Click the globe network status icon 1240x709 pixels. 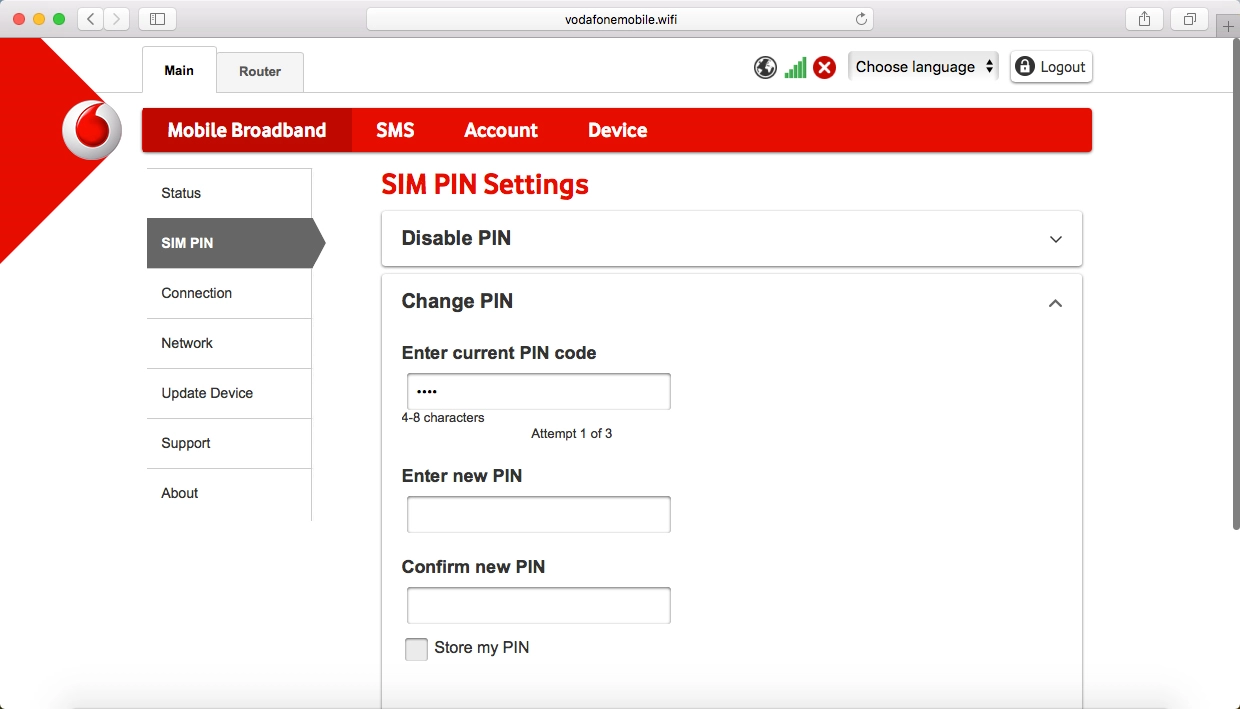[765, 68]
